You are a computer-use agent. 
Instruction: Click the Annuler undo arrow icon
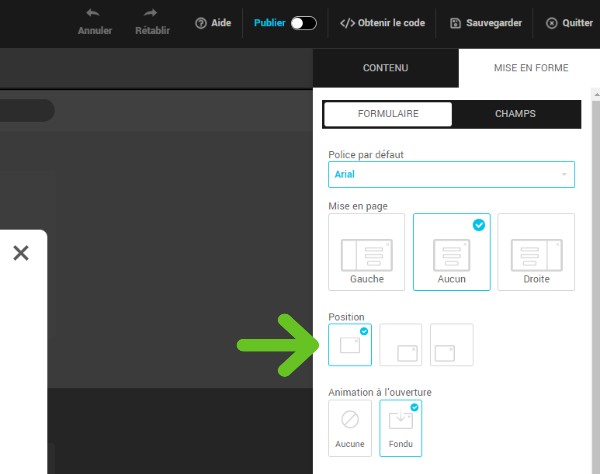click(93, 14)
